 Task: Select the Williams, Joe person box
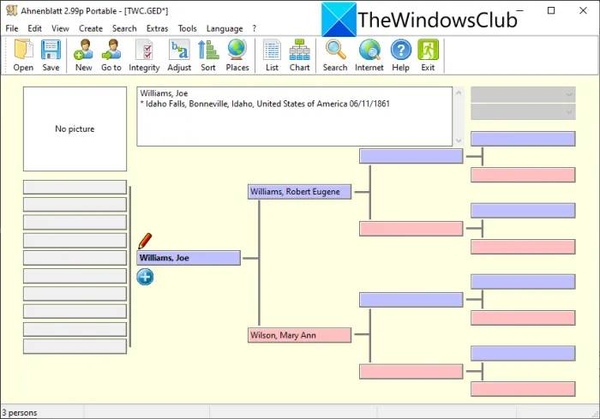coord(189,258)
